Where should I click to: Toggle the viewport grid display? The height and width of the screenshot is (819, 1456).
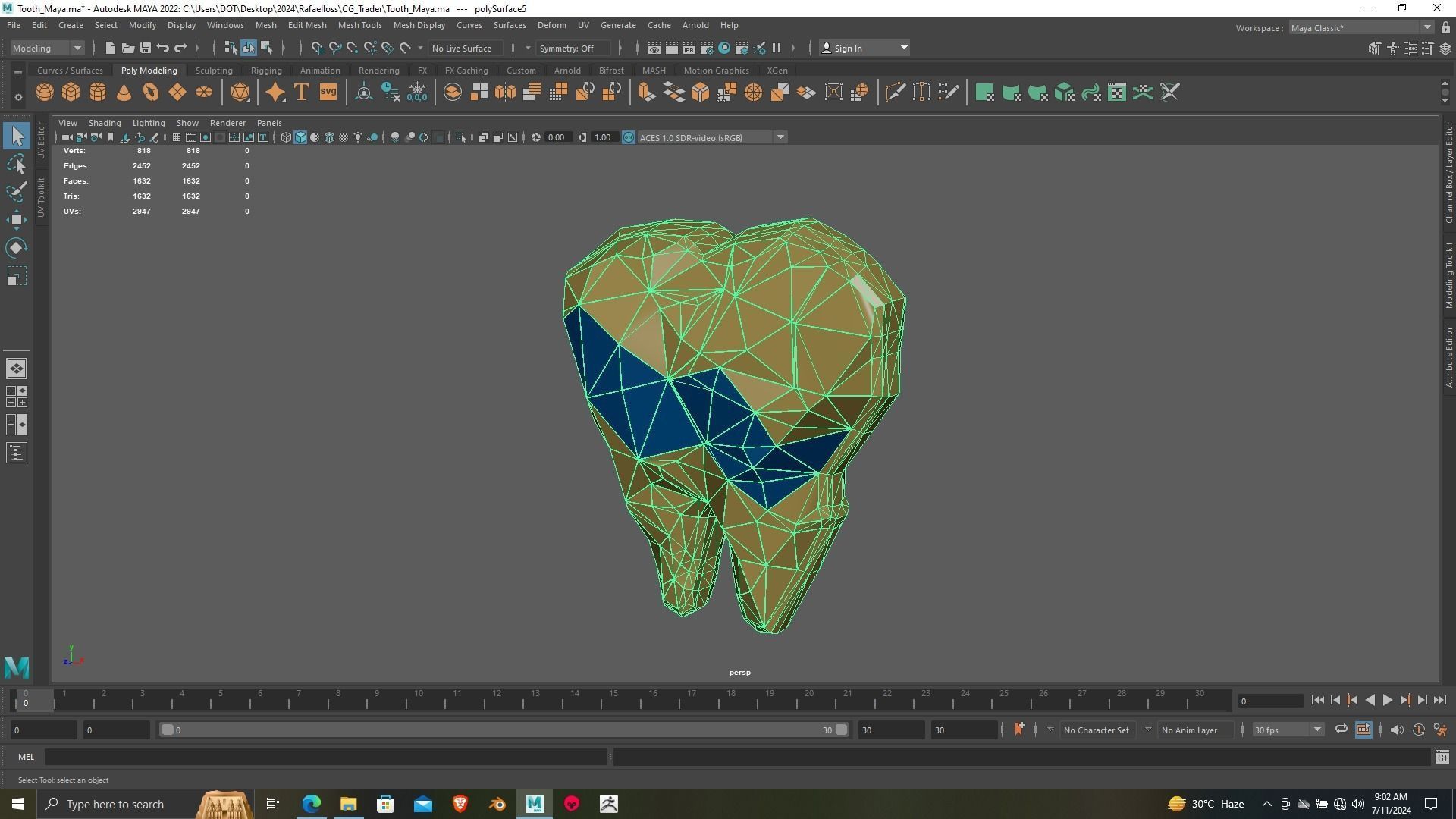click(x=176, y=137)
